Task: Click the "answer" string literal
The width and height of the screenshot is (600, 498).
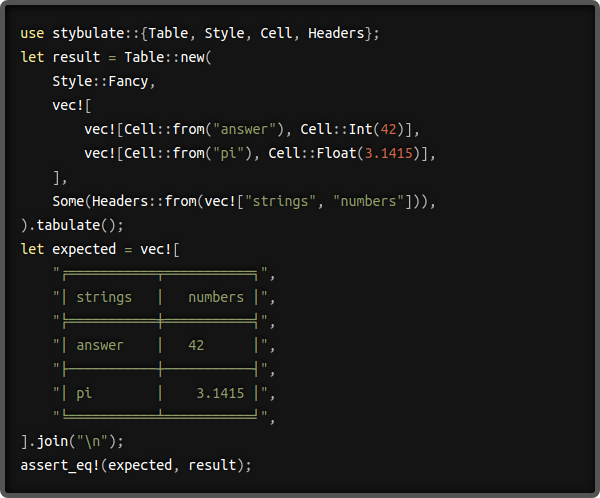Action: click(x=245, y=129)
